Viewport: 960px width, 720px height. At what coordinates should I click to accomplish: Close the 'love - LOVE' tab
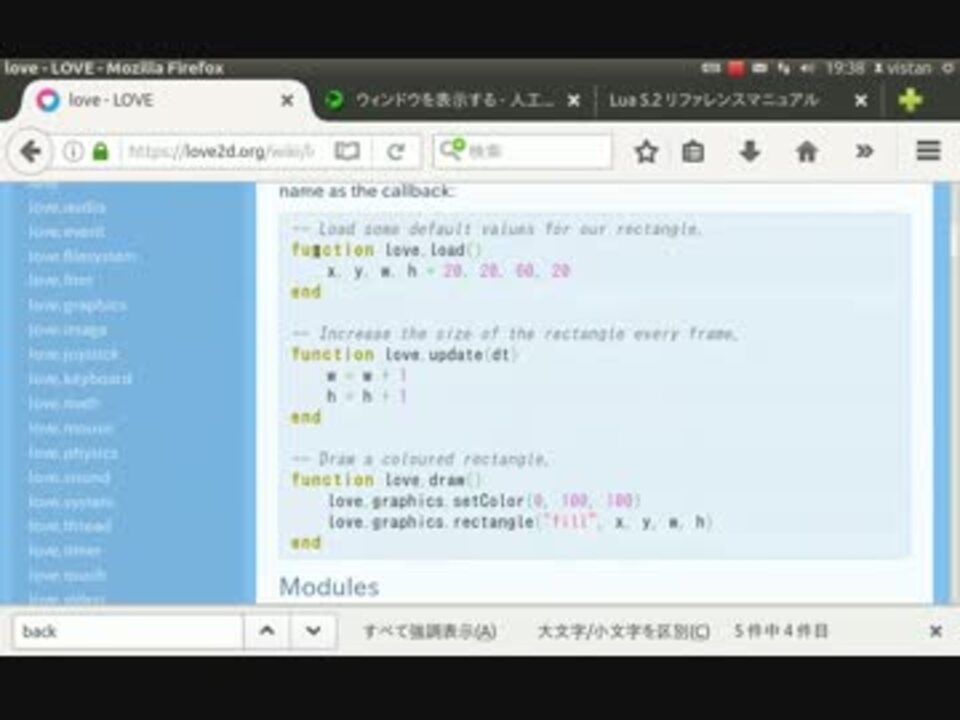click(287, 100)
